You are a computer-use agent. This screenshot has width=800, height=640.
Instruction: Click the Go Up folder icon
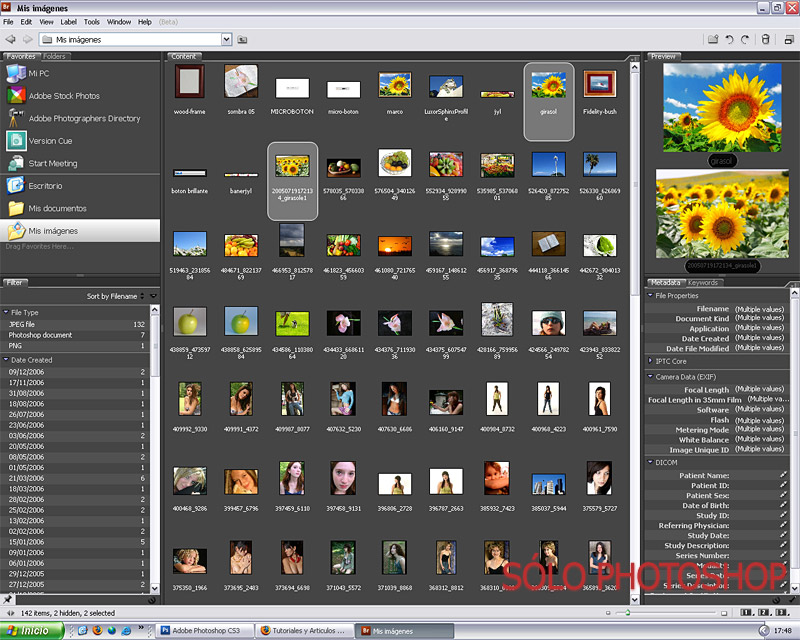pos(241,39)
